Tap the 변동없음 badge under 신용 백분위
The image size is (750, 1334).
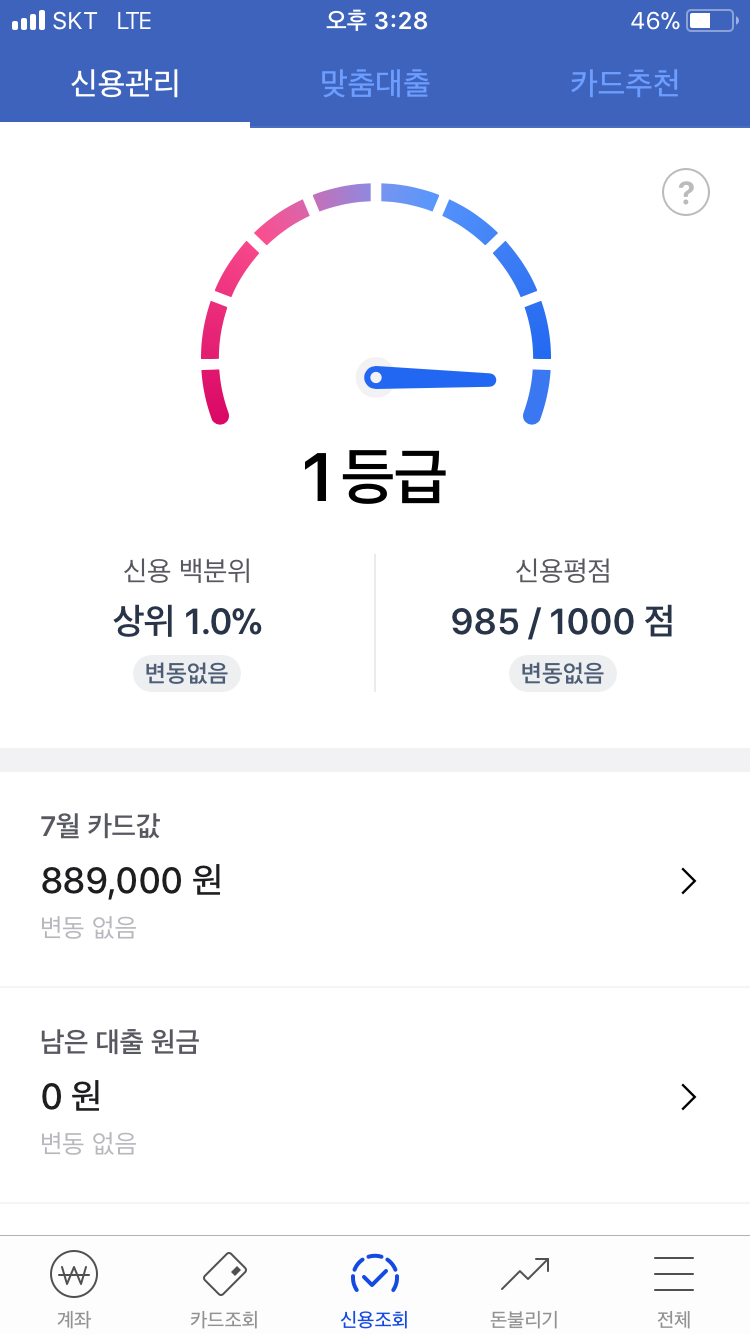[187, 674]
